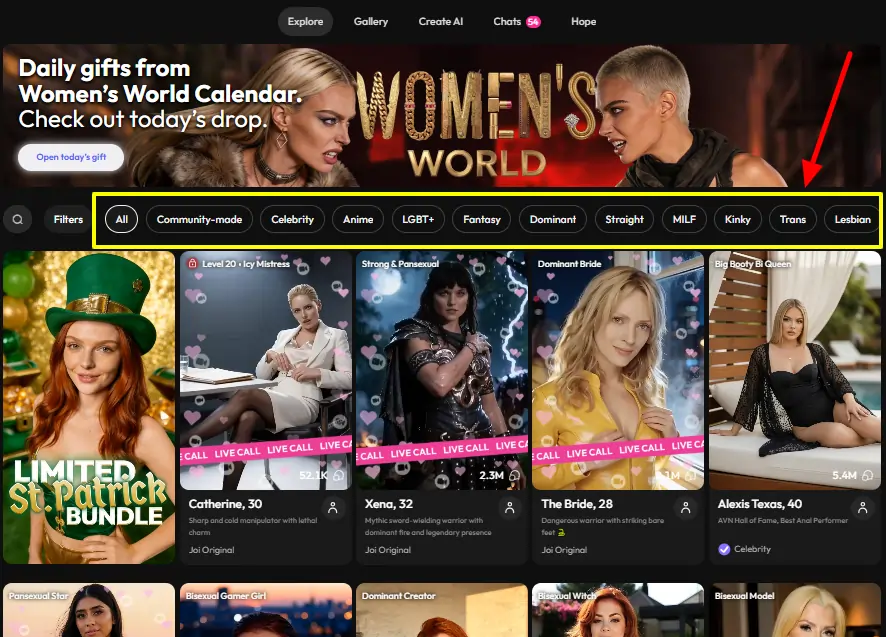This screenshot has height=637, width=886.
Task: Click the profile icon on Alexis Texas card
Action: 862,509
